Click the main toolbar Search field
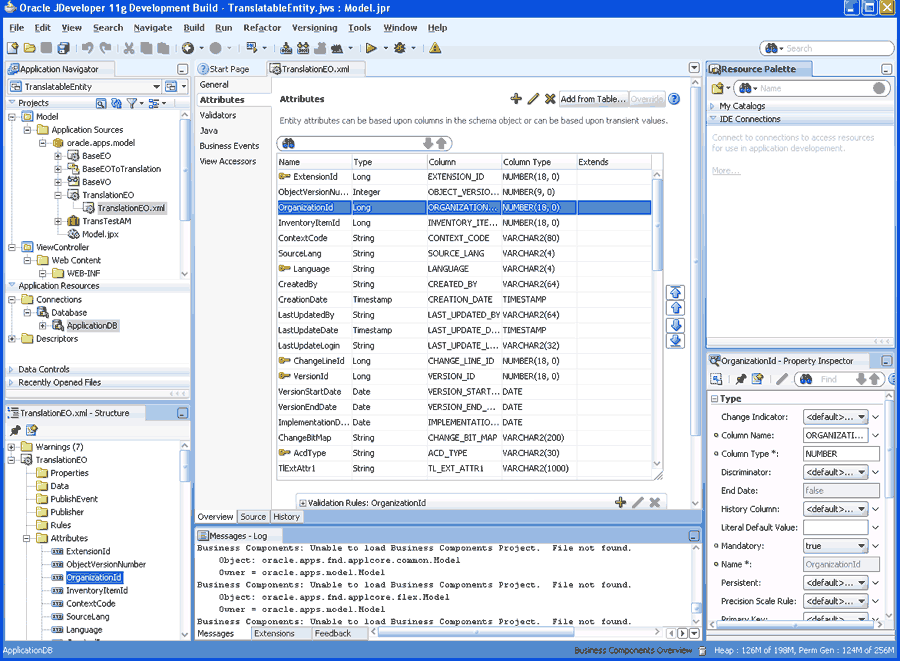The height and width of the screenshot is (661, 900). coord(827,48)
